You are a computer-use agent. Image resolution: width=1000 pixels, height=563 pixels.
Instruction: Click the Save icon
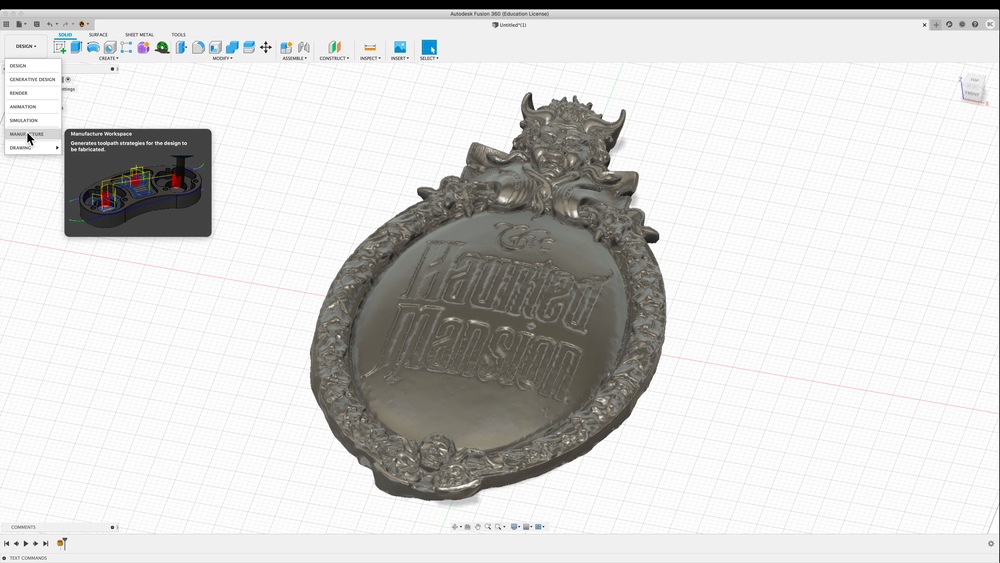click(x=36, y=24)
